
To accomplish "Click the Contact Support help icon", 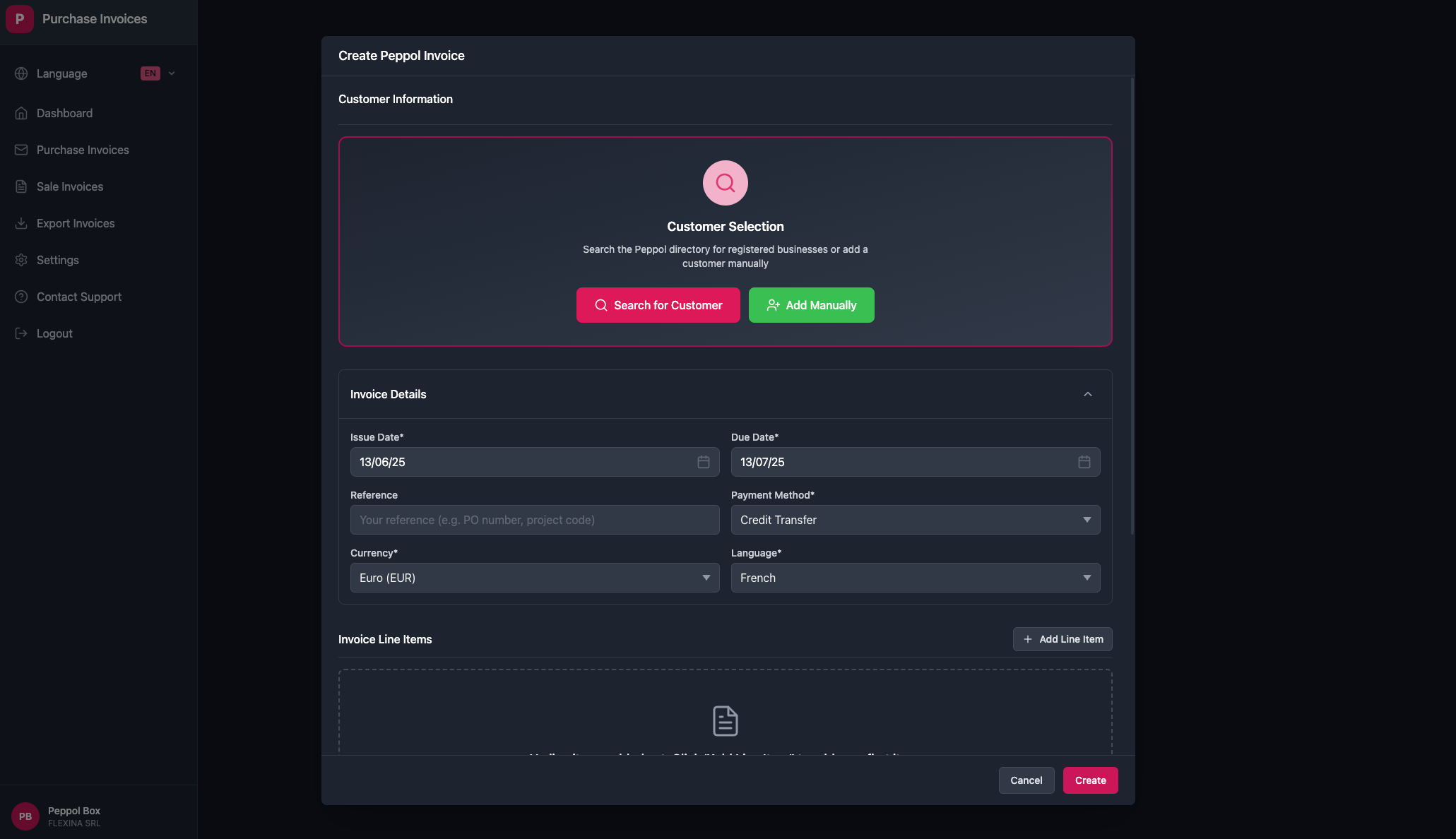I will click(x=21, y=297).
